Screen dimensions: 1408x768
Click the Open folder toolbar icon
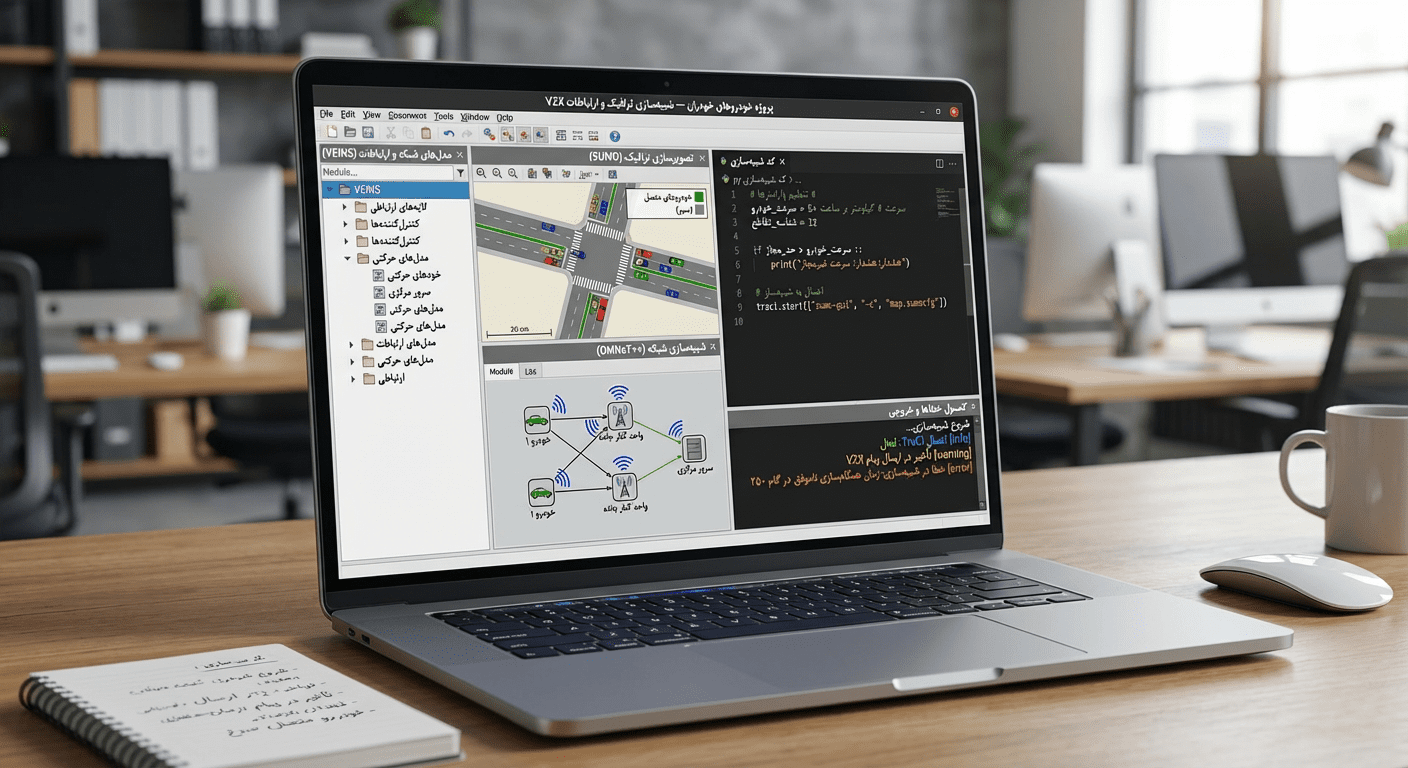coord(350,132)
